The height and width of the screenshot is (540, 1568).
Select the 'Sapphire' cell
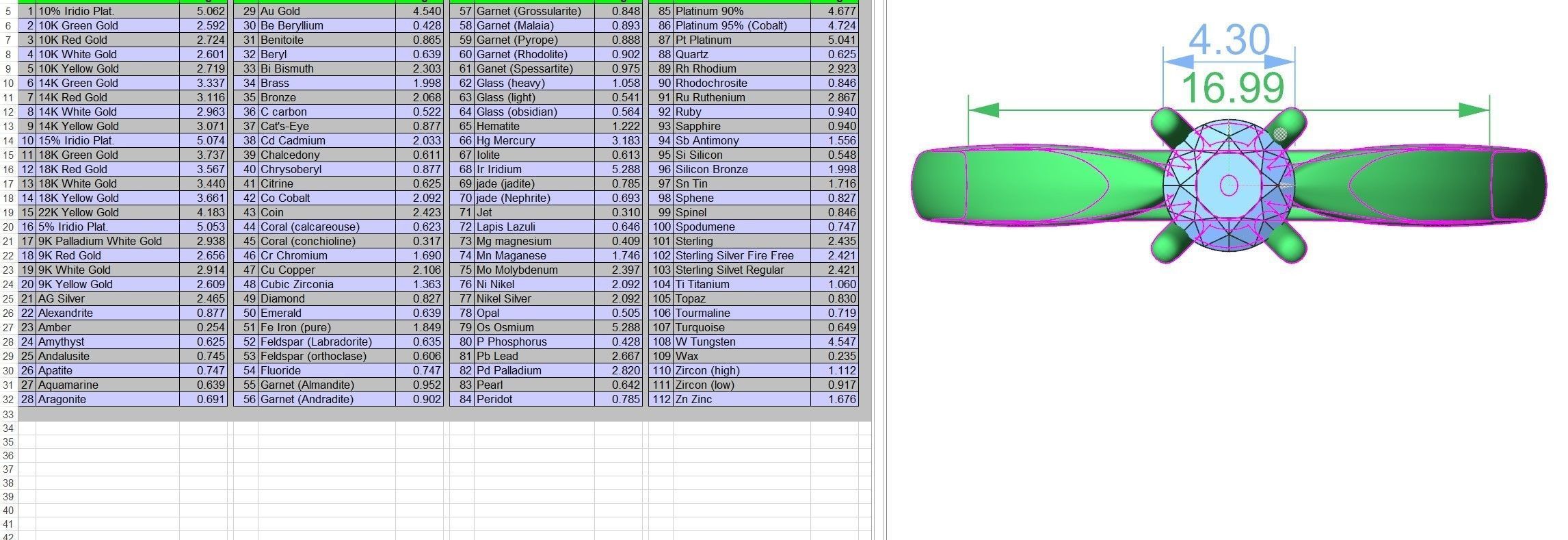point(742,126)
